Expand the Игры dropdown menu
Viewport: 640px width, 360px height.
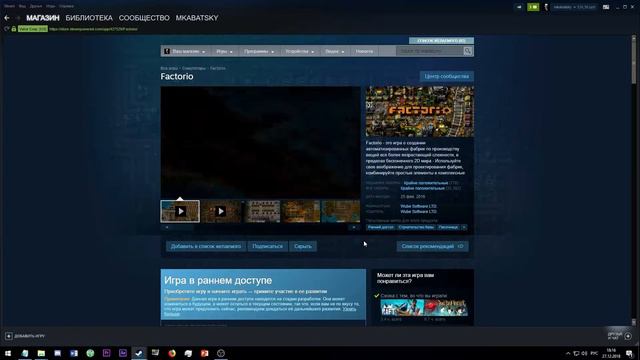pos(224,51)
